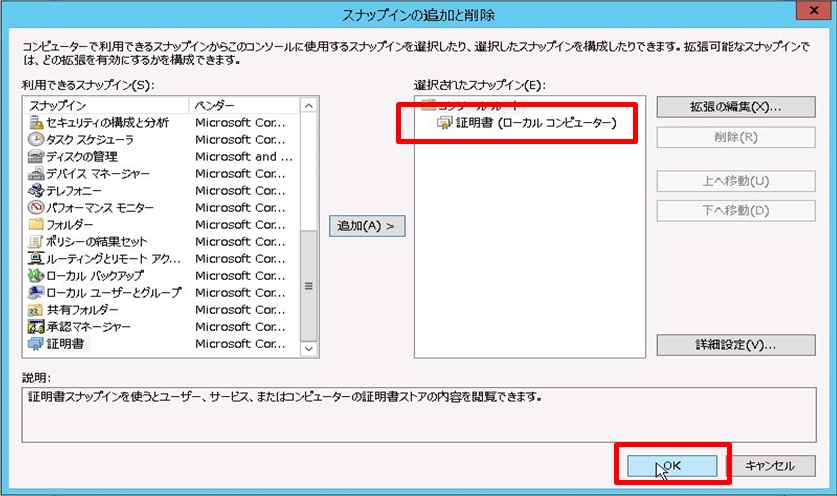Select the 承認マネージャー snap-in icon
Screen dimensions: 837x496
pos(37,327)
